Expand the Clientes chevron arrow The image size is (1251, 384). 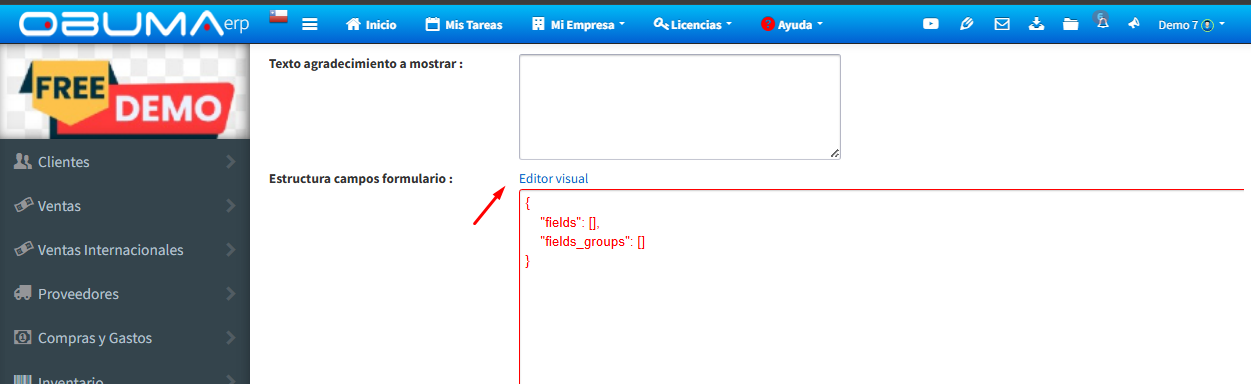tap(231, 162)
